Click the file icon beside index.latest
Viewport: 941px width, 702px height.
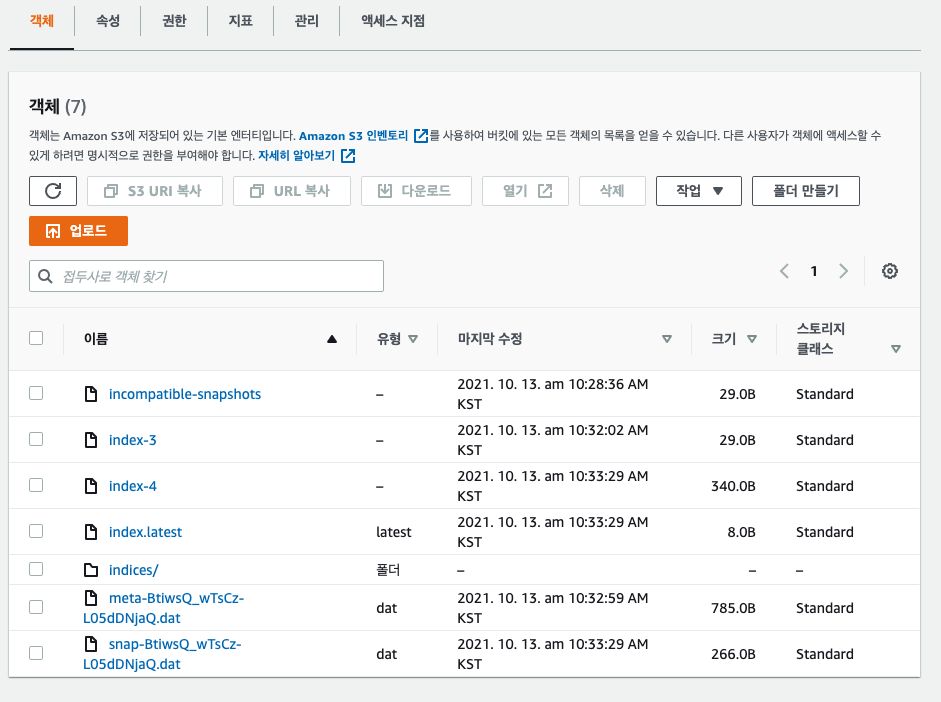[91, 532]
